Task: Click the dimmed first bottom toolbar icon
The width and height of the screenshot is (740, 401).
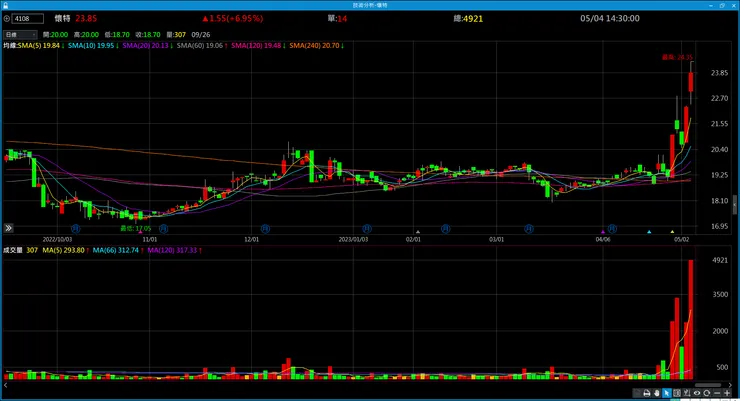Action: (637, 393)
